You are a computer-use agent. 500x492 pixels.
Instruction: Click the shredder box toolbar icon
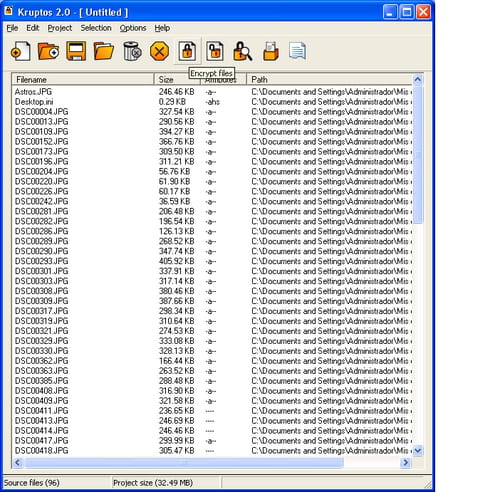coord(270,51)
